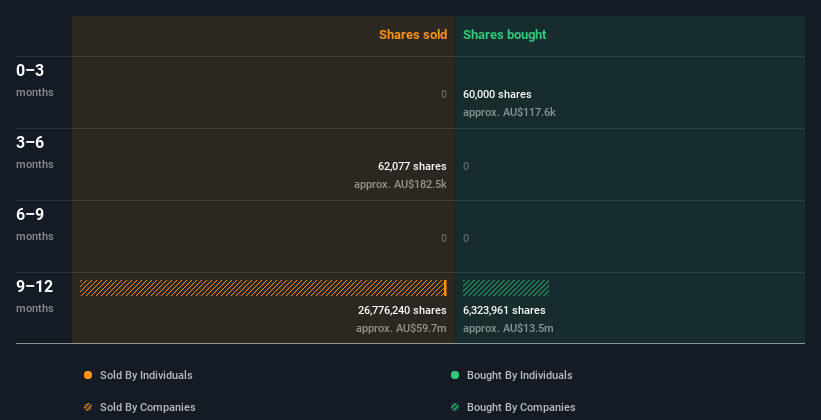Click the 0 sold value in 6–9 months
821x420 pixels.
point(444,238)
